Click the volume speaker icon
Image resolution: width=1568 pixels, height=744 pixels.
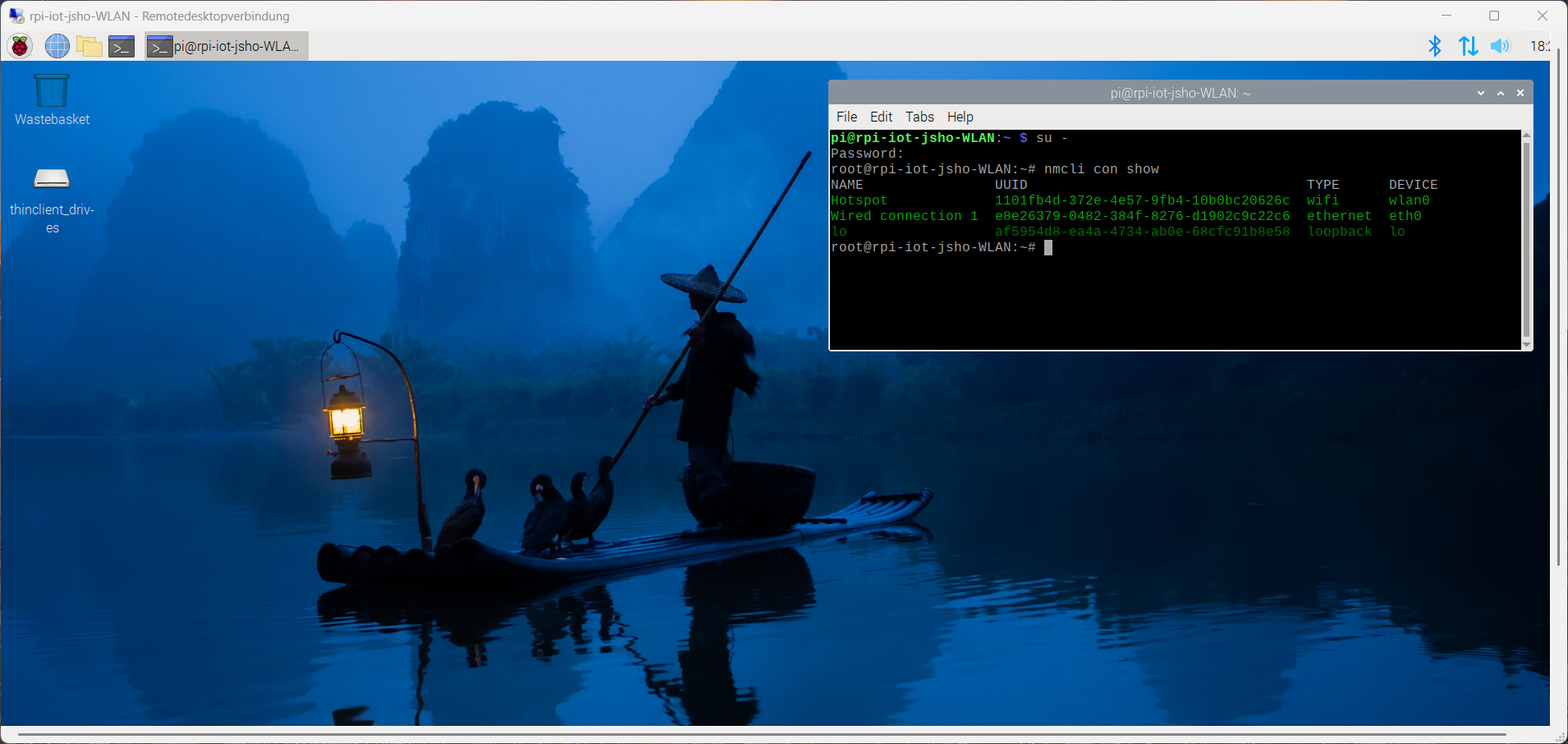(1500, 46)
